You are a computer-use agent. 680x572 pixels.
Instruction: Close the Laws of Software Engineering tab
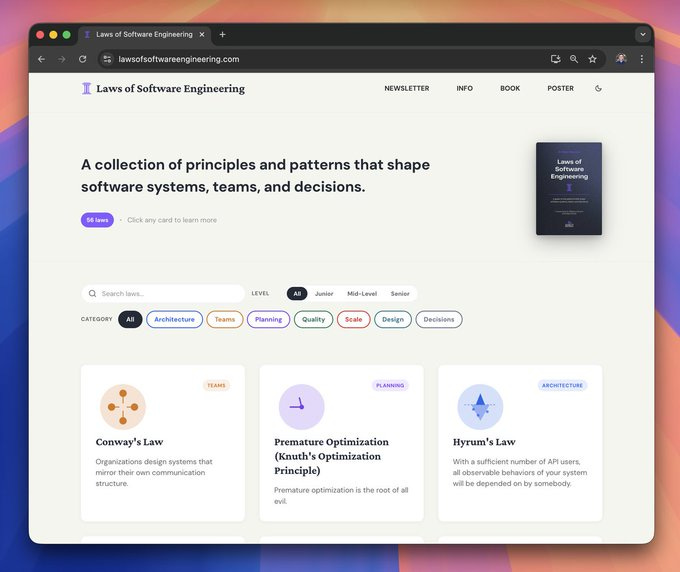click(202, 34)
